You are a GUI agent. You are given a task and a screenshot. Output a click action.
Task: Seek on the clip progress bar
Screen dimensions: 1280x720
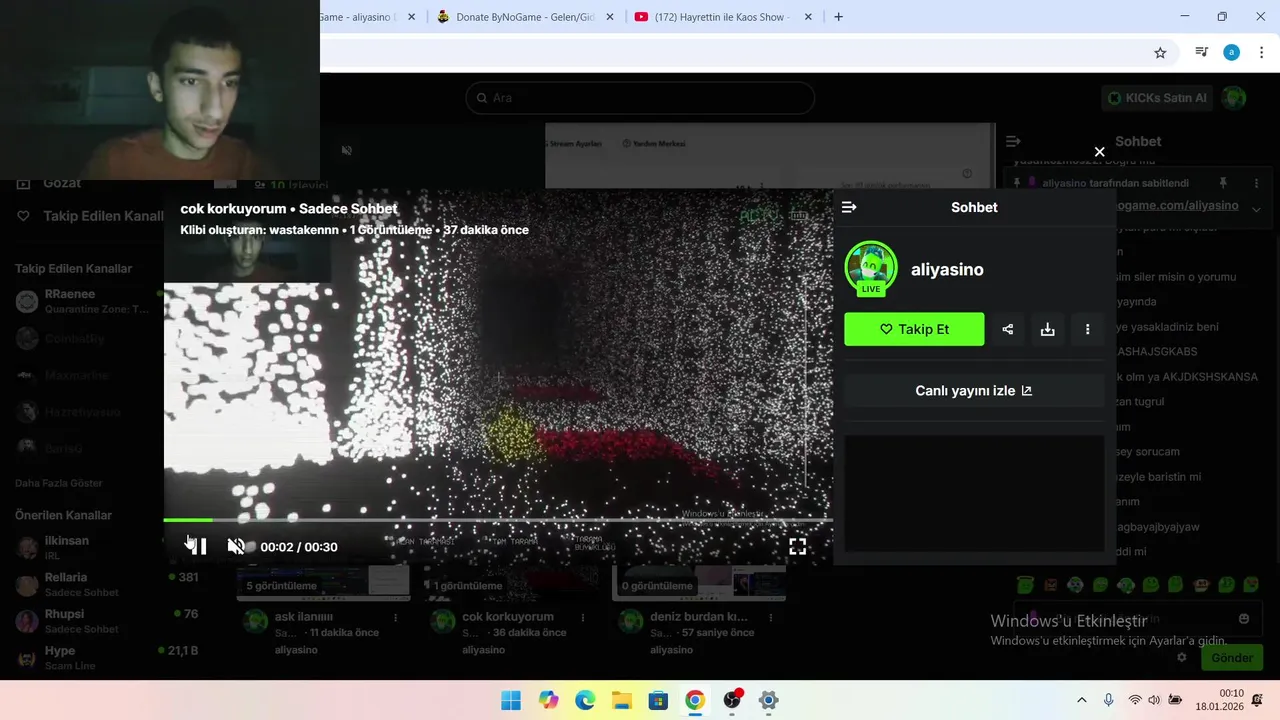tap(498, 520)
